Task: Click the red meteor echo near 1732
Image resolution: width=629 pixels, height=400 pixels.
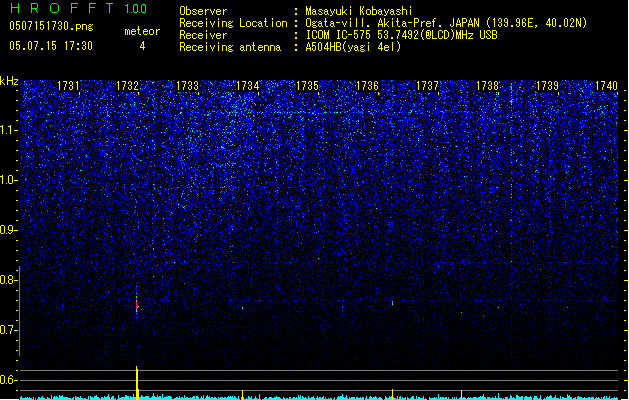Action: [137, 304]
